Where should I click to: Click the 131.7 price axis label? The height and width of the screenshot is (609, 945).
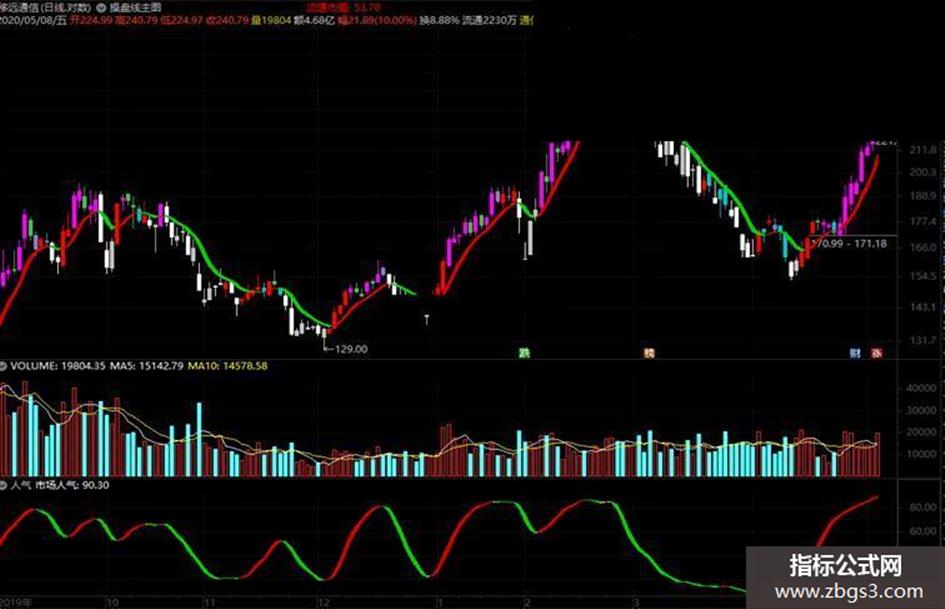click(x=923, y=341)
